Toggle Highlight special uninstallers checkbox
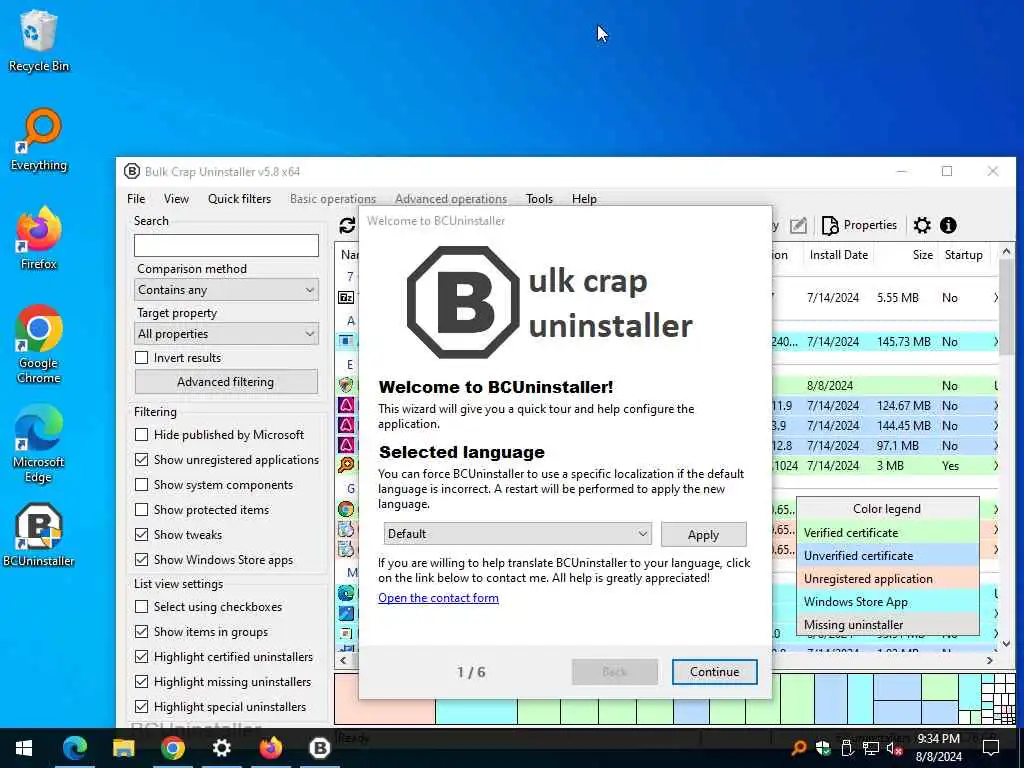Viewport: 1024px width, 768px height. [x=141, y=707]
